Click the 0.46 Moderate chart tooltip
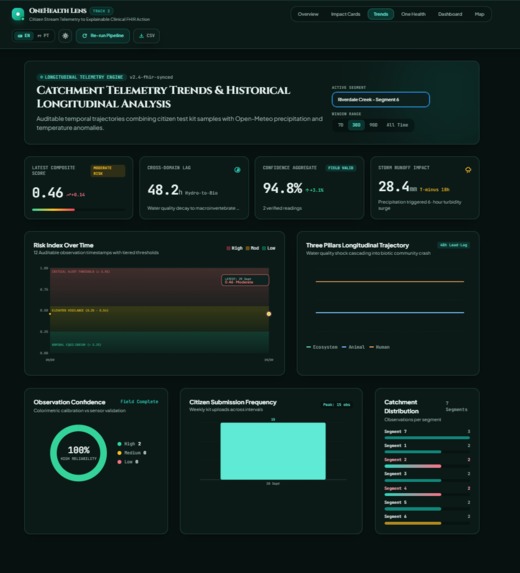This screenshot has width=520, height=573. coord(245,280)
